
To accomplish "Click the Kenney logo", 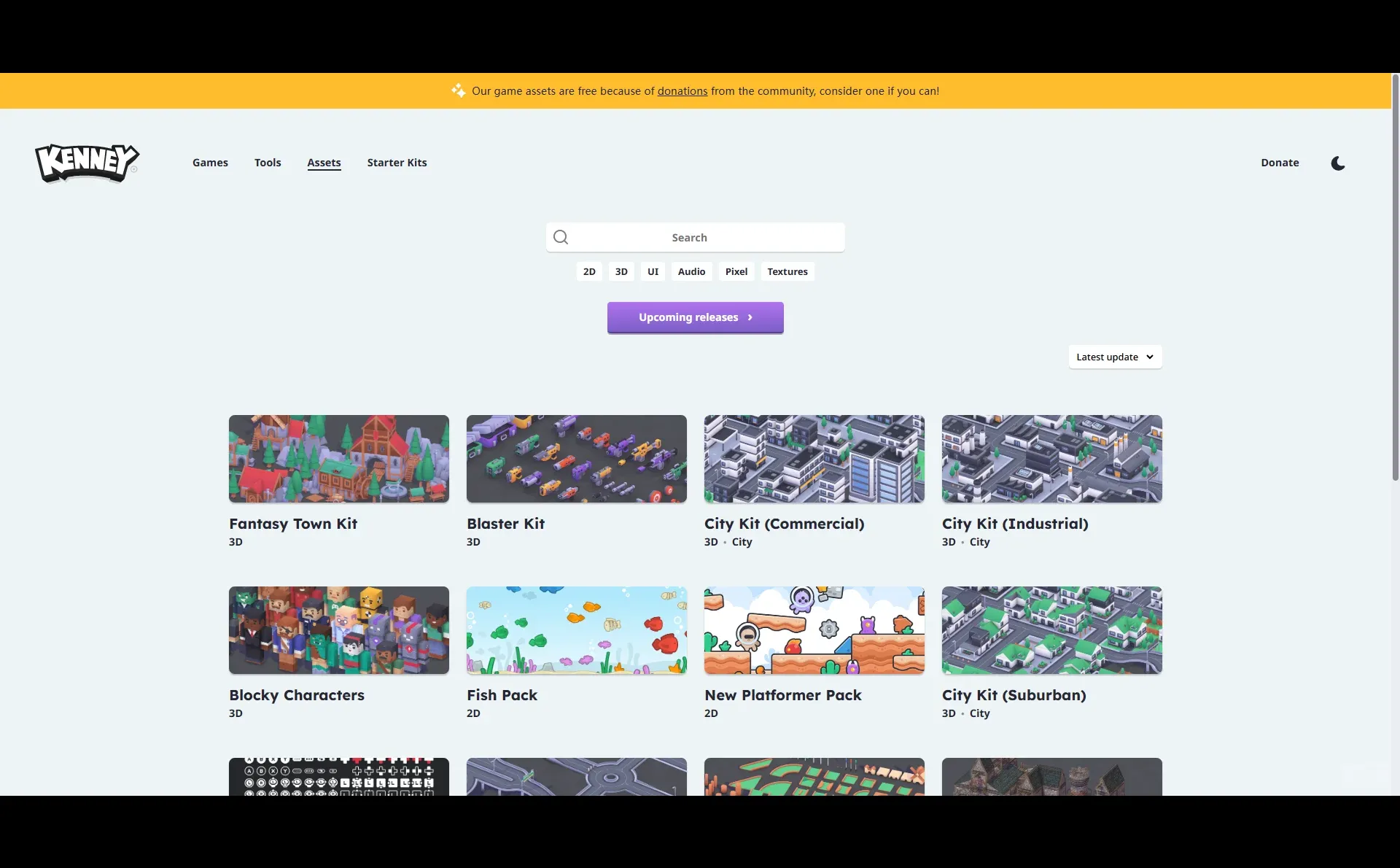I will click(x=87, y=163).
